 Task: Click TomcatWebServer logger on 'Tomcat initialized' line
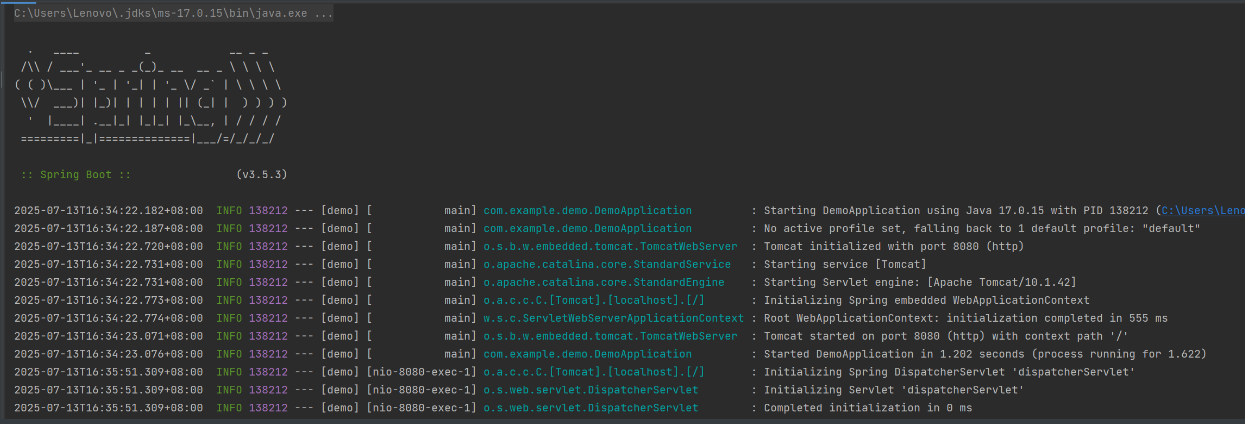click(x=610, y=247)
